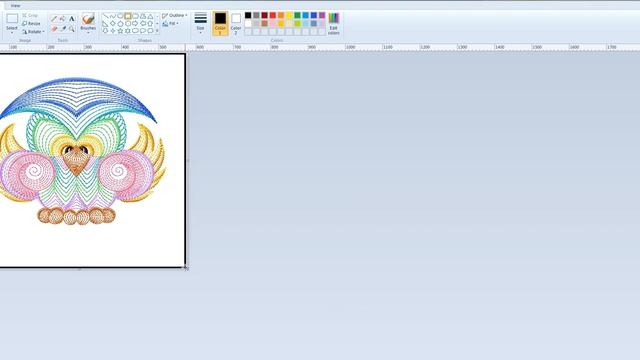Viewport: 640px width, 360px height.
Task: Choose the Pentagon shape
Action: pyautogui.click(x=120, y=24)
